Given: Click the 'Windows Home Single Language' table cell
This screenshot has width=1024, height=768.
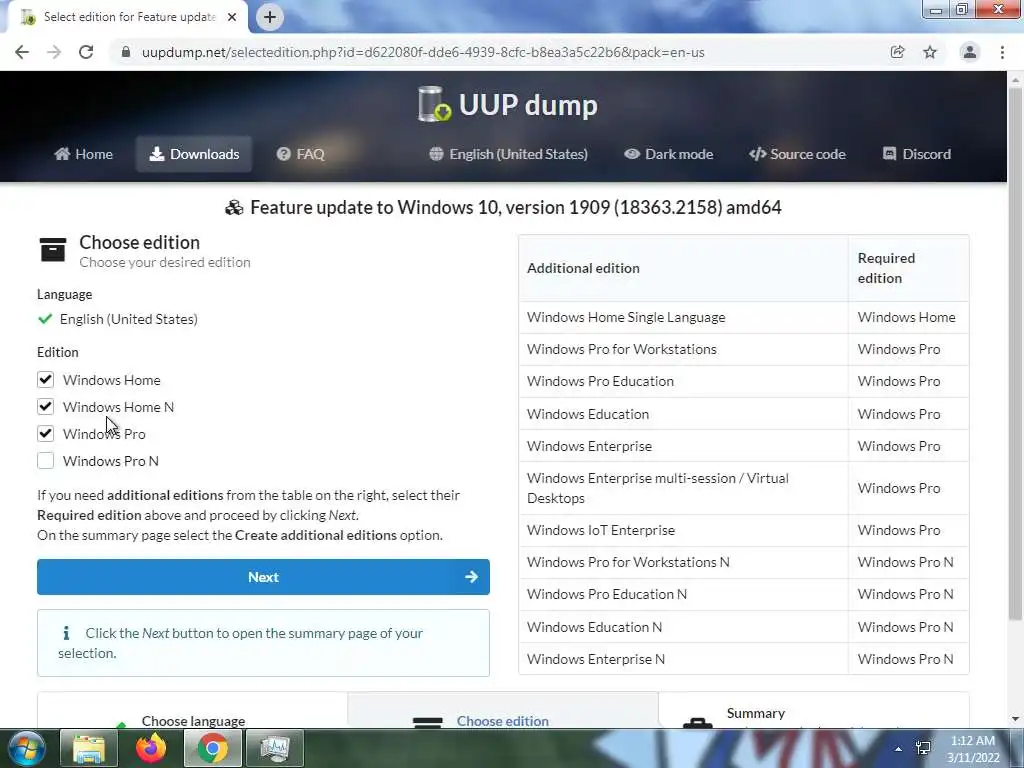Looking at the screenshot, I should tap(683, 317).
